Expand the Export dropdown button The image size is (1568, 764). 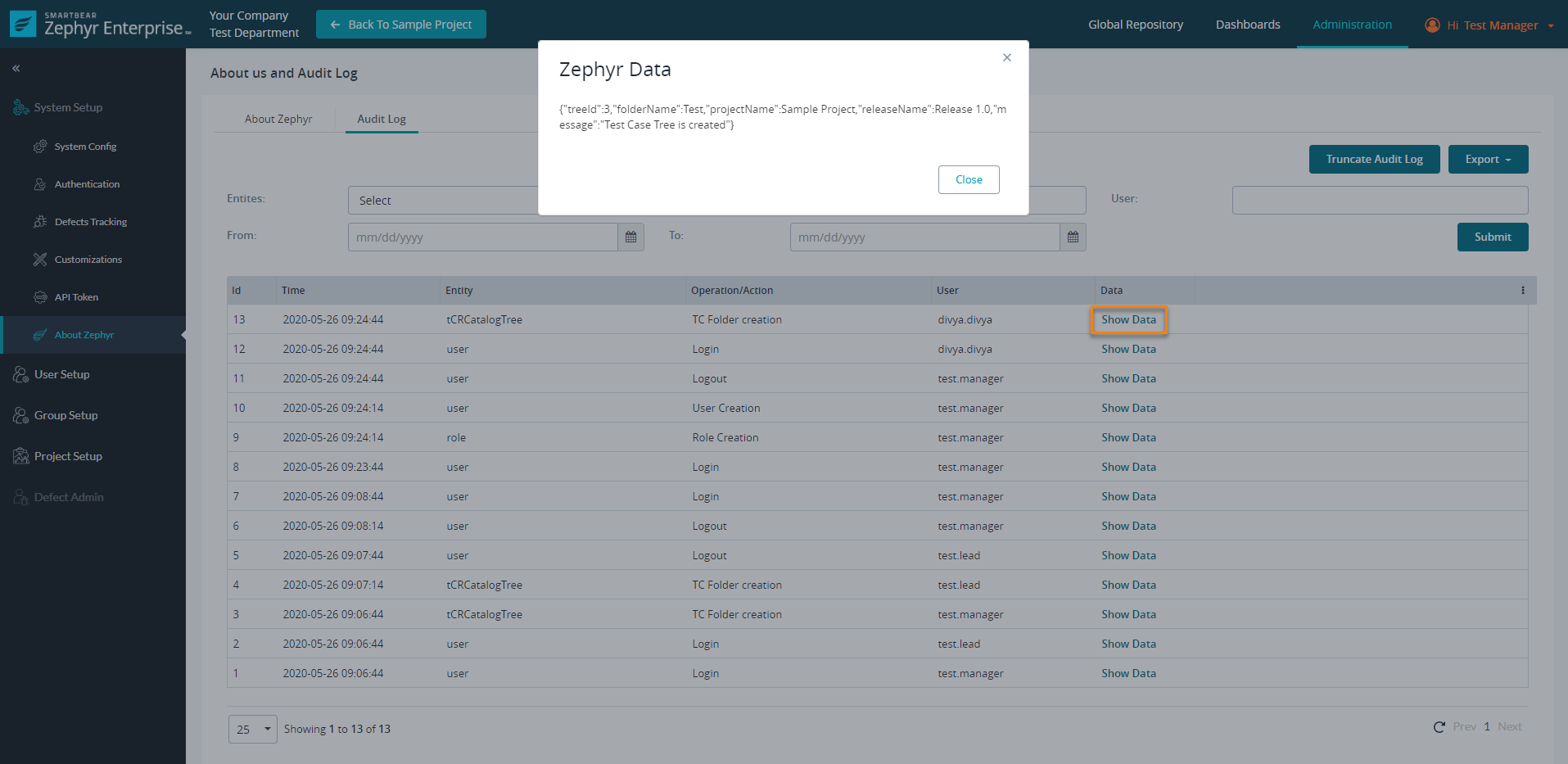pyautogui.click(x=1488, y=160)
